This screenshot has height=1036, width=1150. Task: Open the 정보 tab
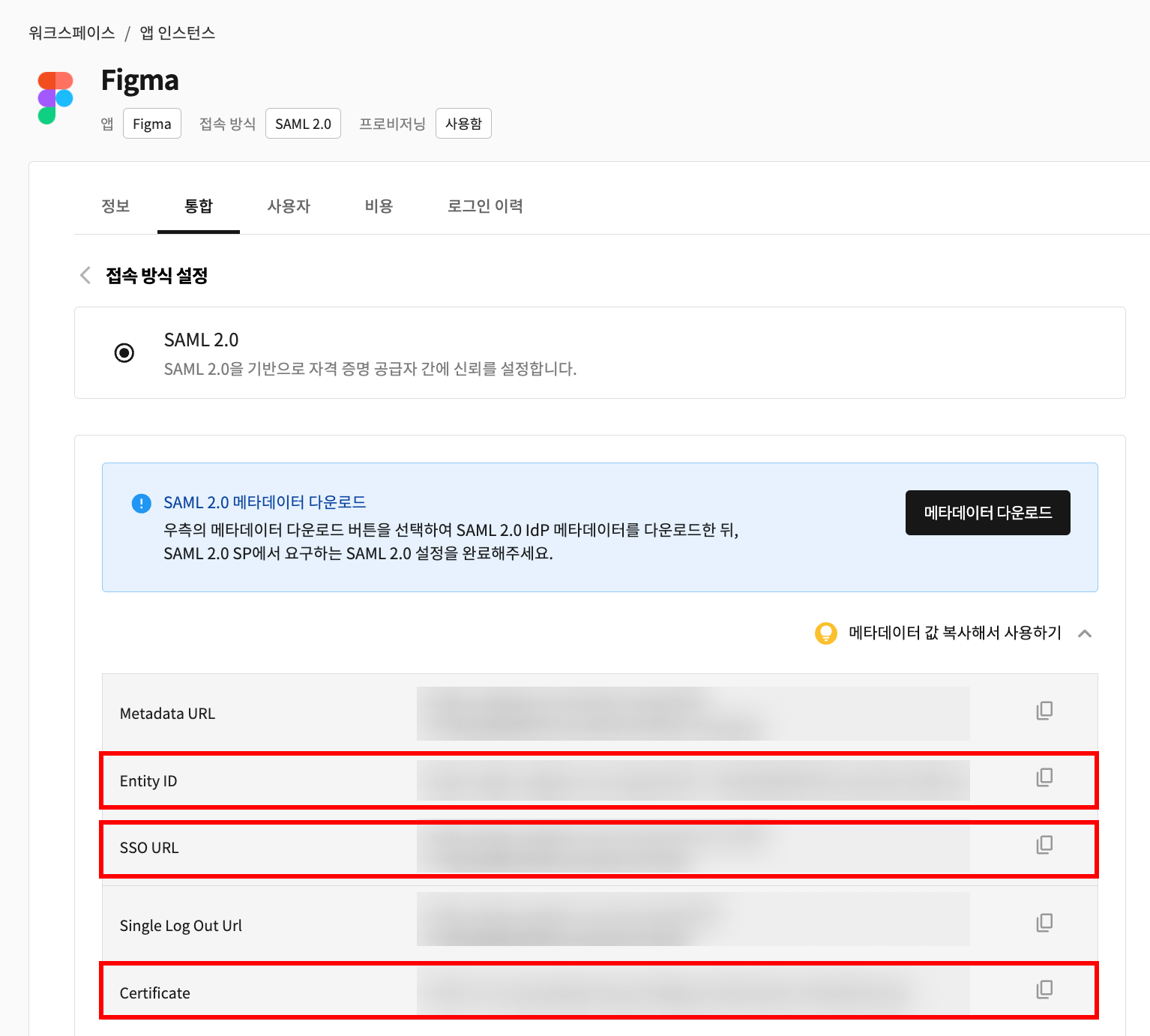(x=115, y=206)
